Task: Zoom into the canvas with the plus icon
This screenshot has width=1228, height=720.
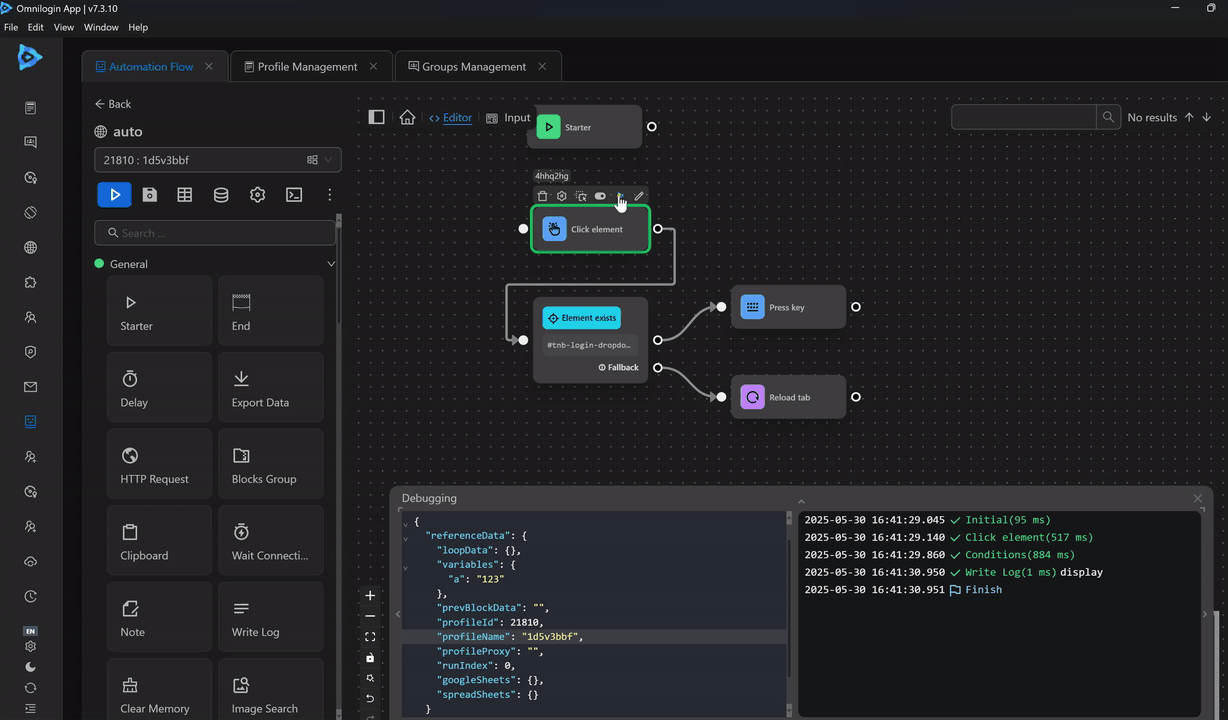Action: (x=370, y=595)
